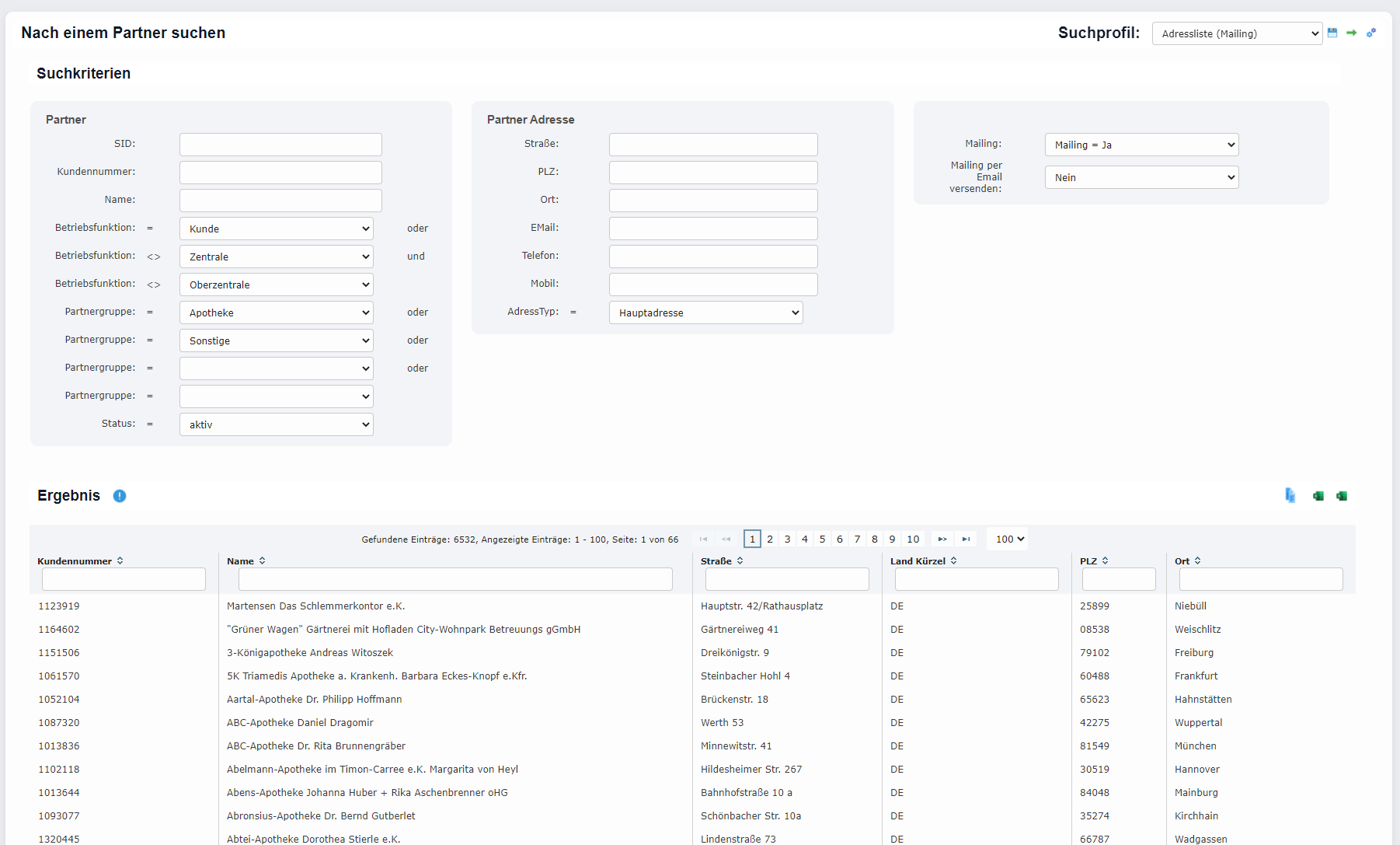Click the Kundennummer search criteria field

[280, 172]
